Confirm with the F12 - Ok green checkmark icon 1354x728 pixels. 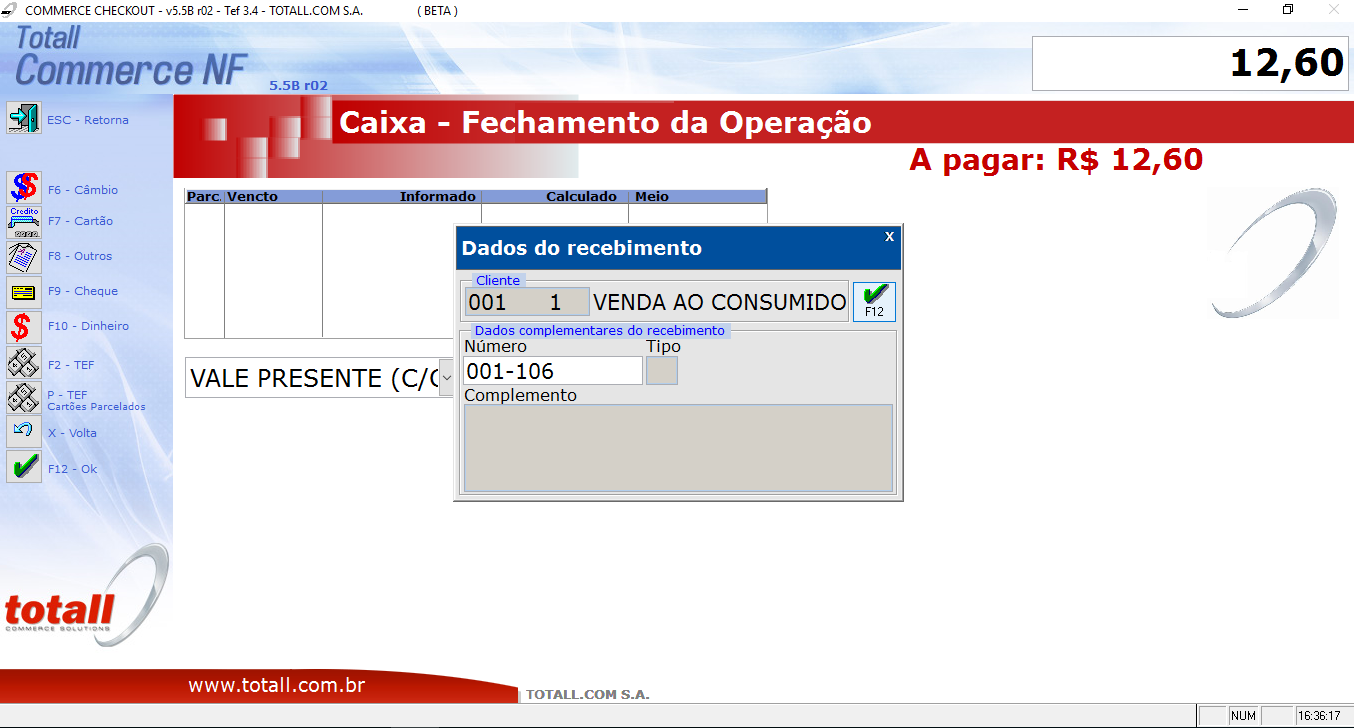pyautogui.click(x=24, y=467)
